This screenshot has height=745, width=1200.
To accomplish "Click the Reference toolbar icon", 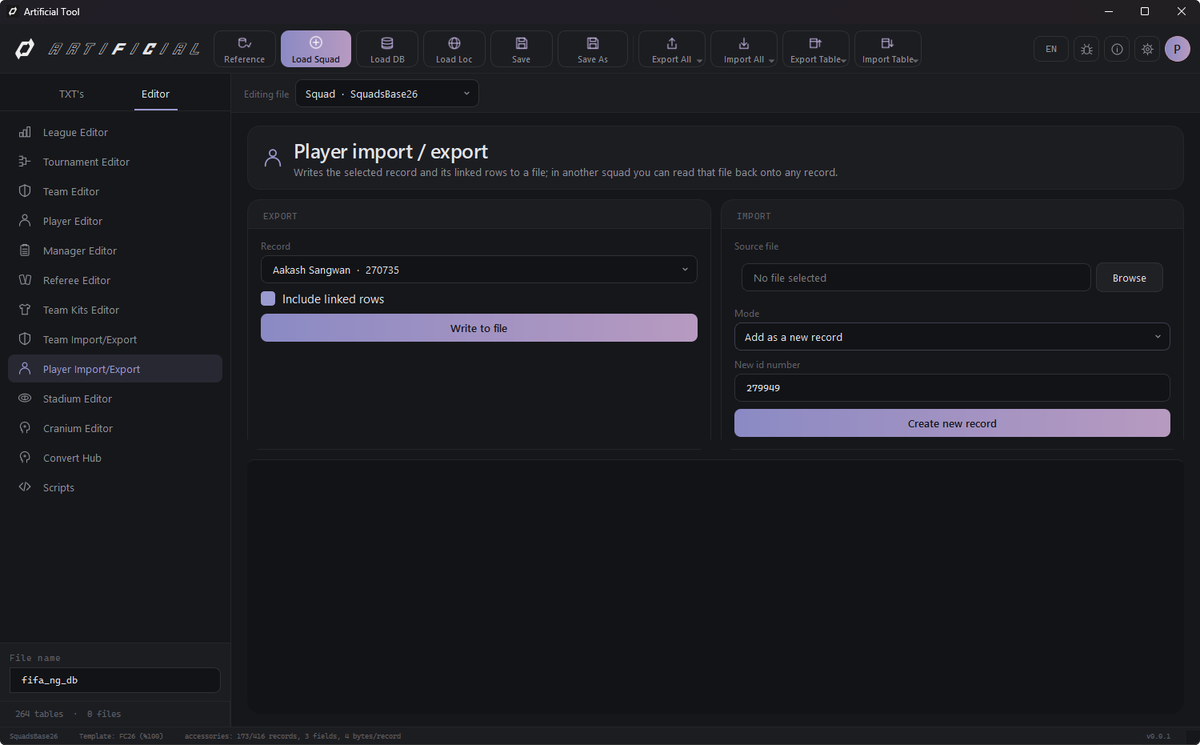I will (x=244, y=43).
